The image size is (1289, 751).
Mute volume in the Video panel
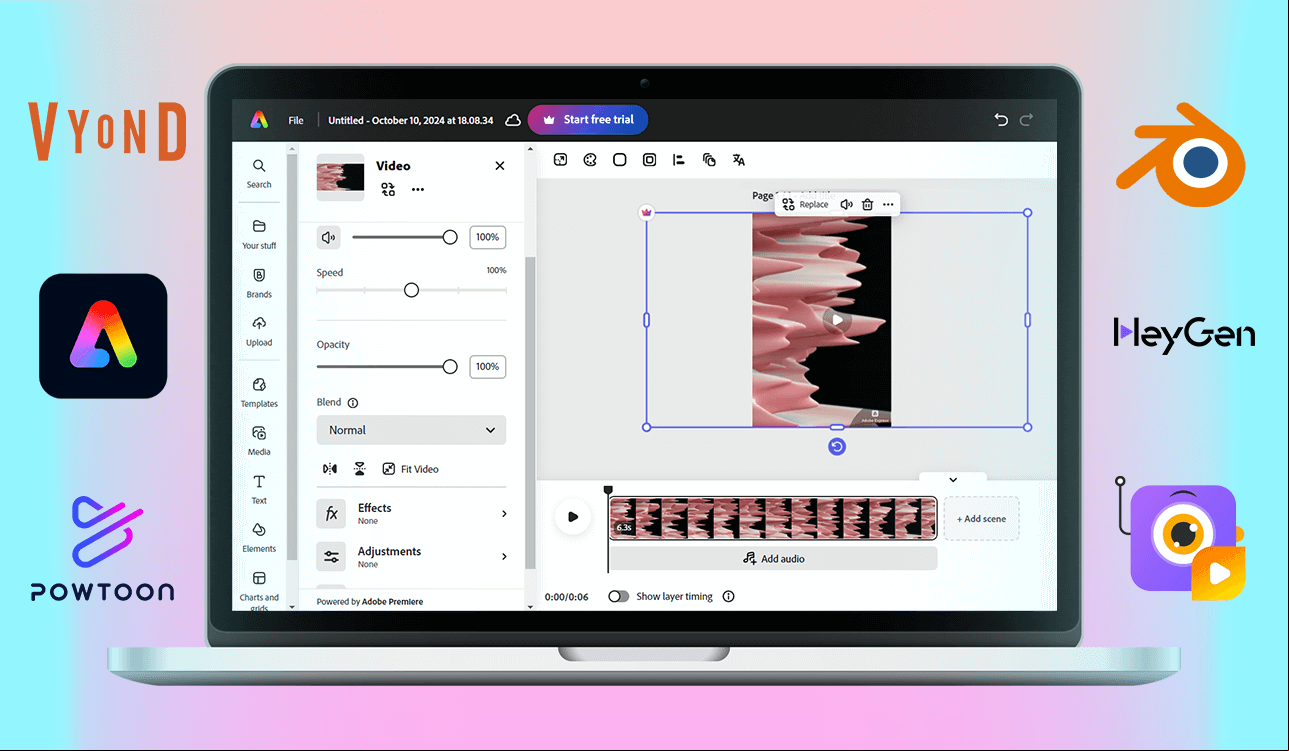[x=329, y=237]
